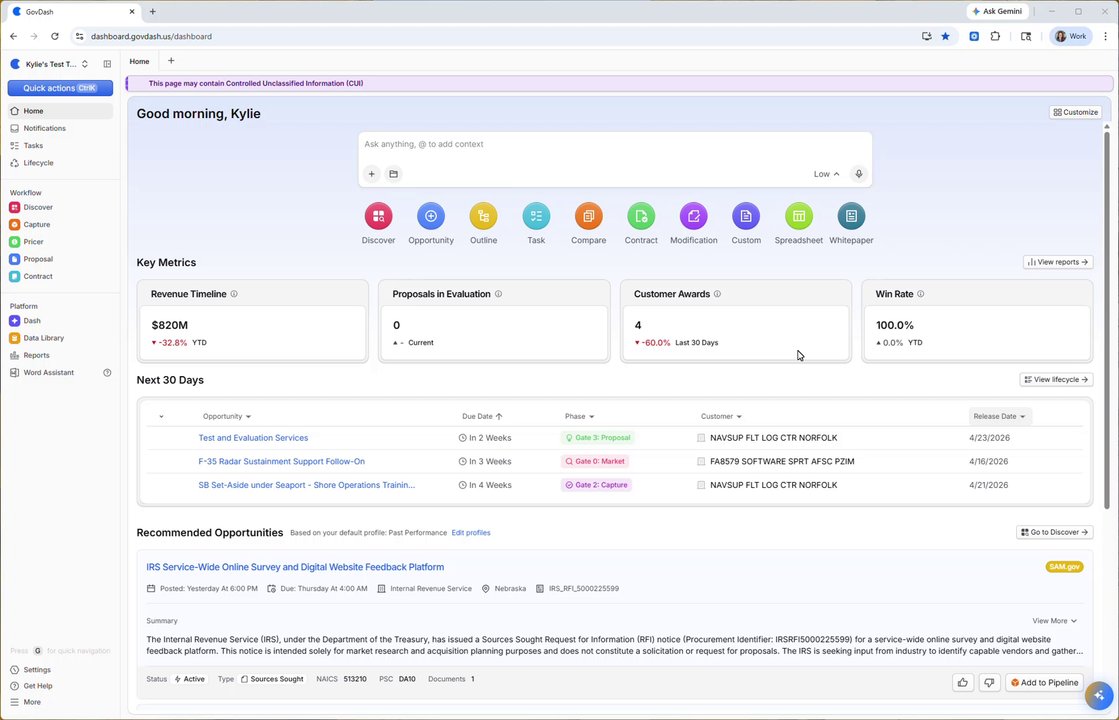Image resolution: width=1119 pixels, height=720 pixels.
Task: Click the Spreadsheet circle icon
Action: (799, 216)
